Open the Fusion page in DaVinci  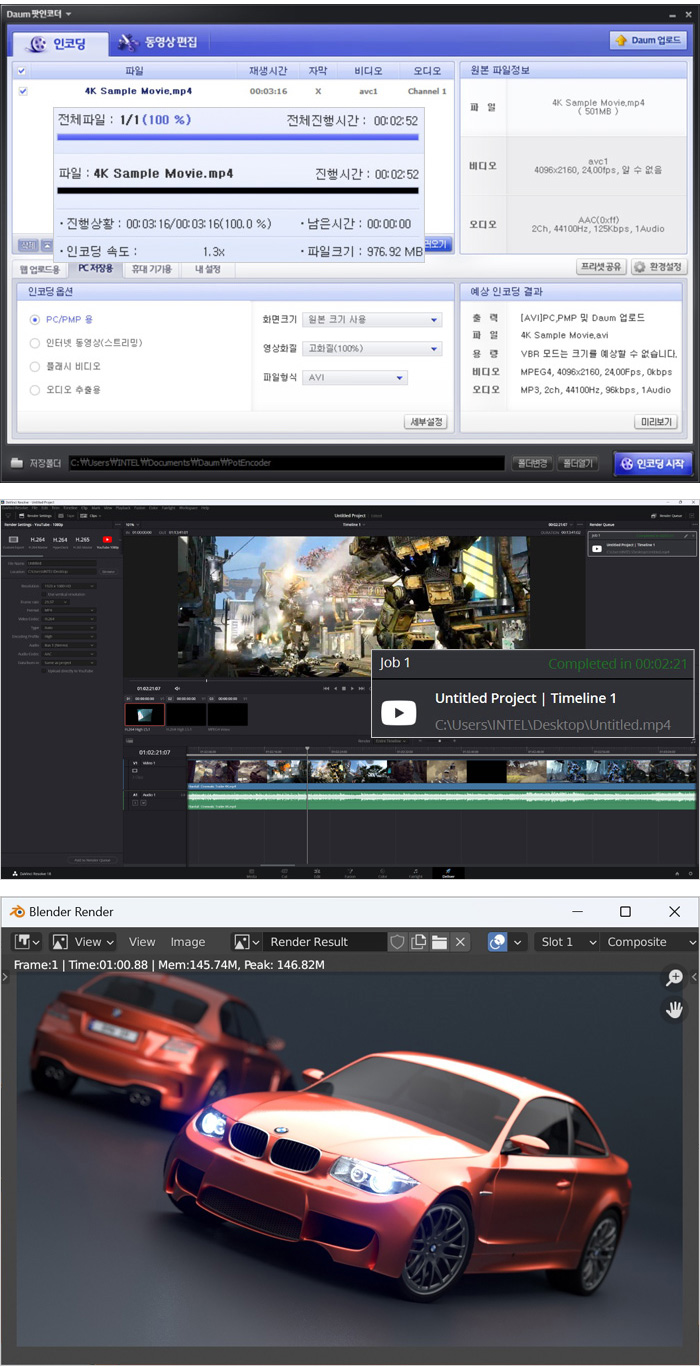349,873
